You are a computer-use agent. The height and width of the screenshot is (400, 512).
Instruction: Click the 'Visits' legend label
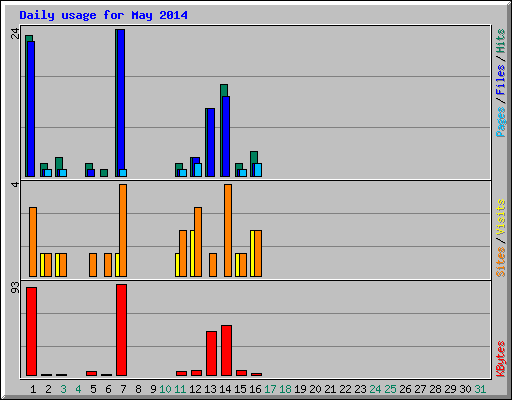point(500,217)
